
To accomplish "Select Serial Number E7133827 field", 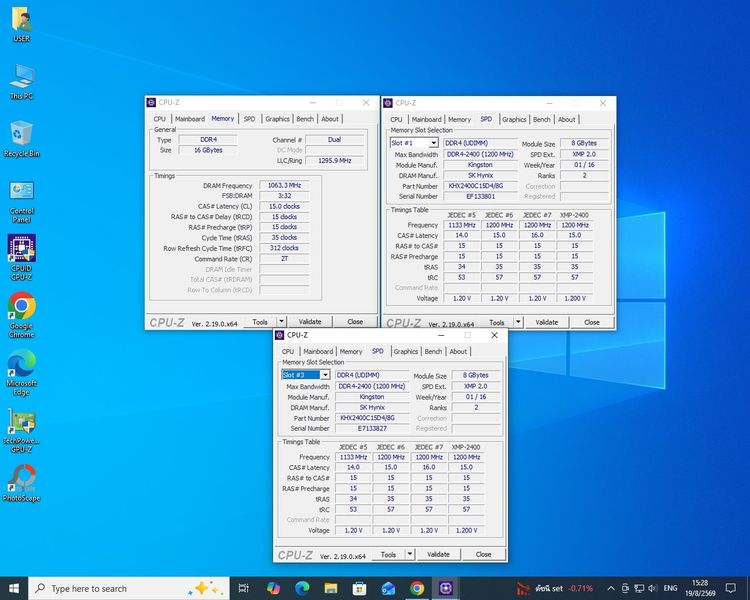I will pos(372,428).
